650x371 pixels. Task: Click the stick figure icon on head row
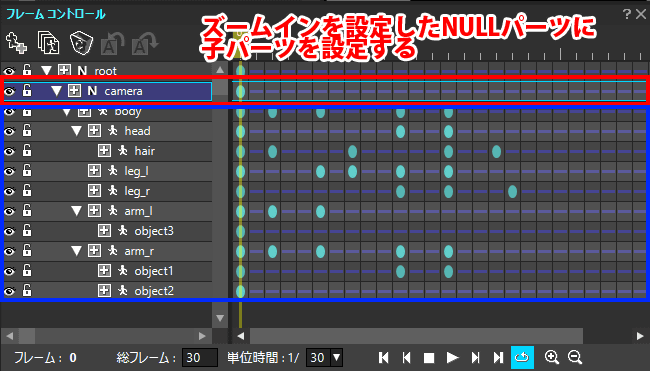[113, 131]
